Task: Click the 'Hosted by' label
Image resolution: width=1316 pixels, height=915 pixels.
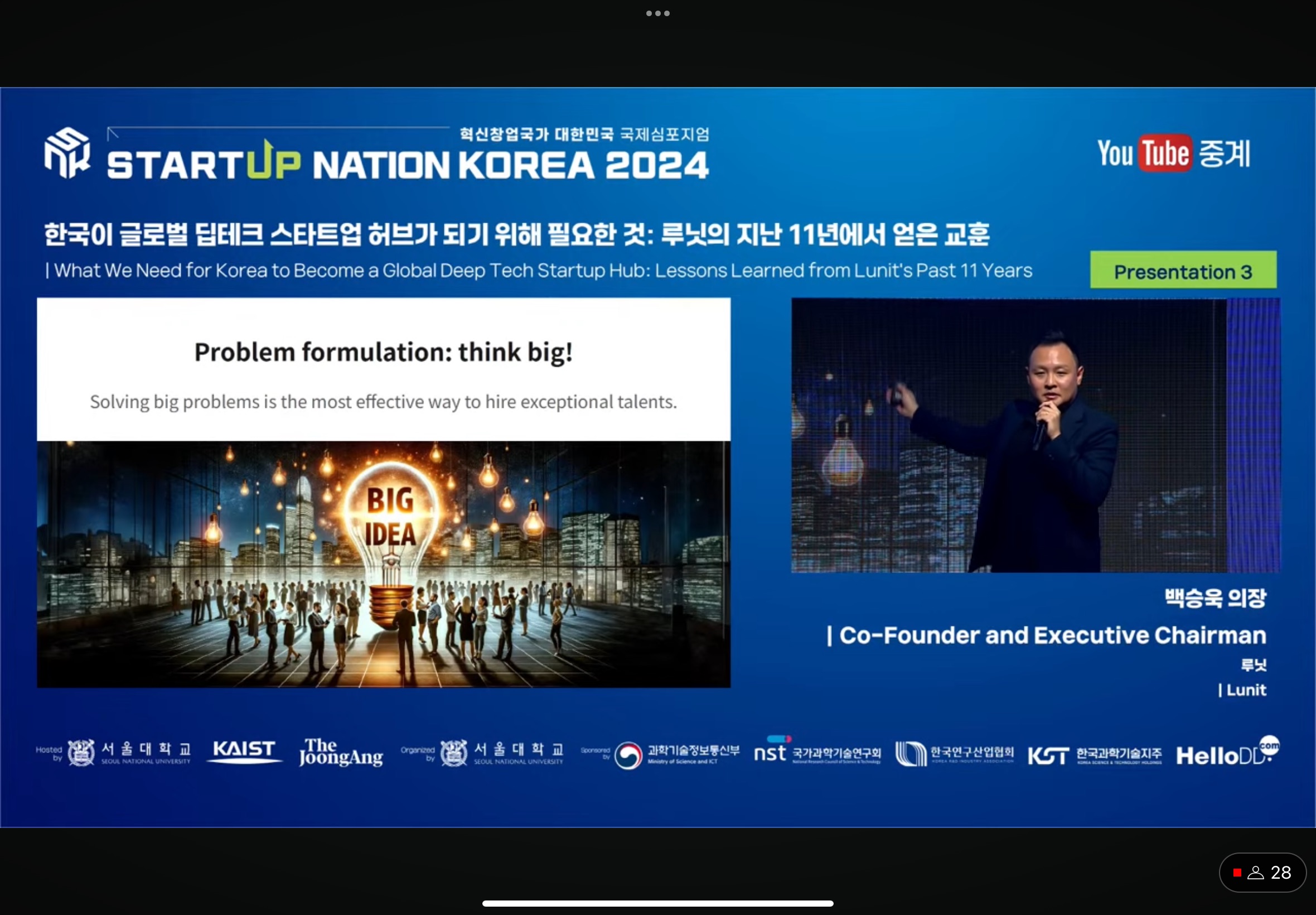Action: click(49, 753)
